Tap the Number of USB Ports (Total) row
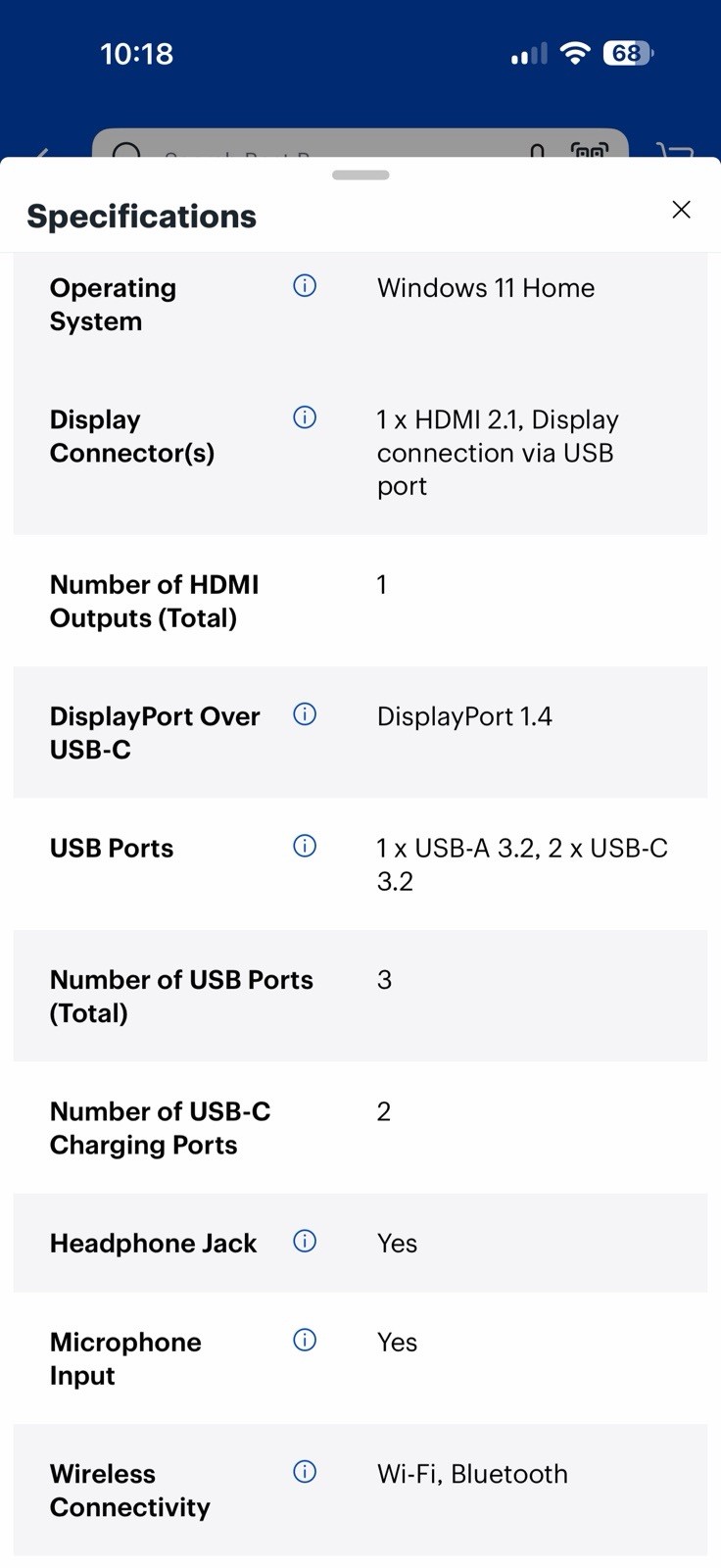Image resolution: width=721 pixels, height=1568 pixels. pyautogui.click(x=360, y=996)
